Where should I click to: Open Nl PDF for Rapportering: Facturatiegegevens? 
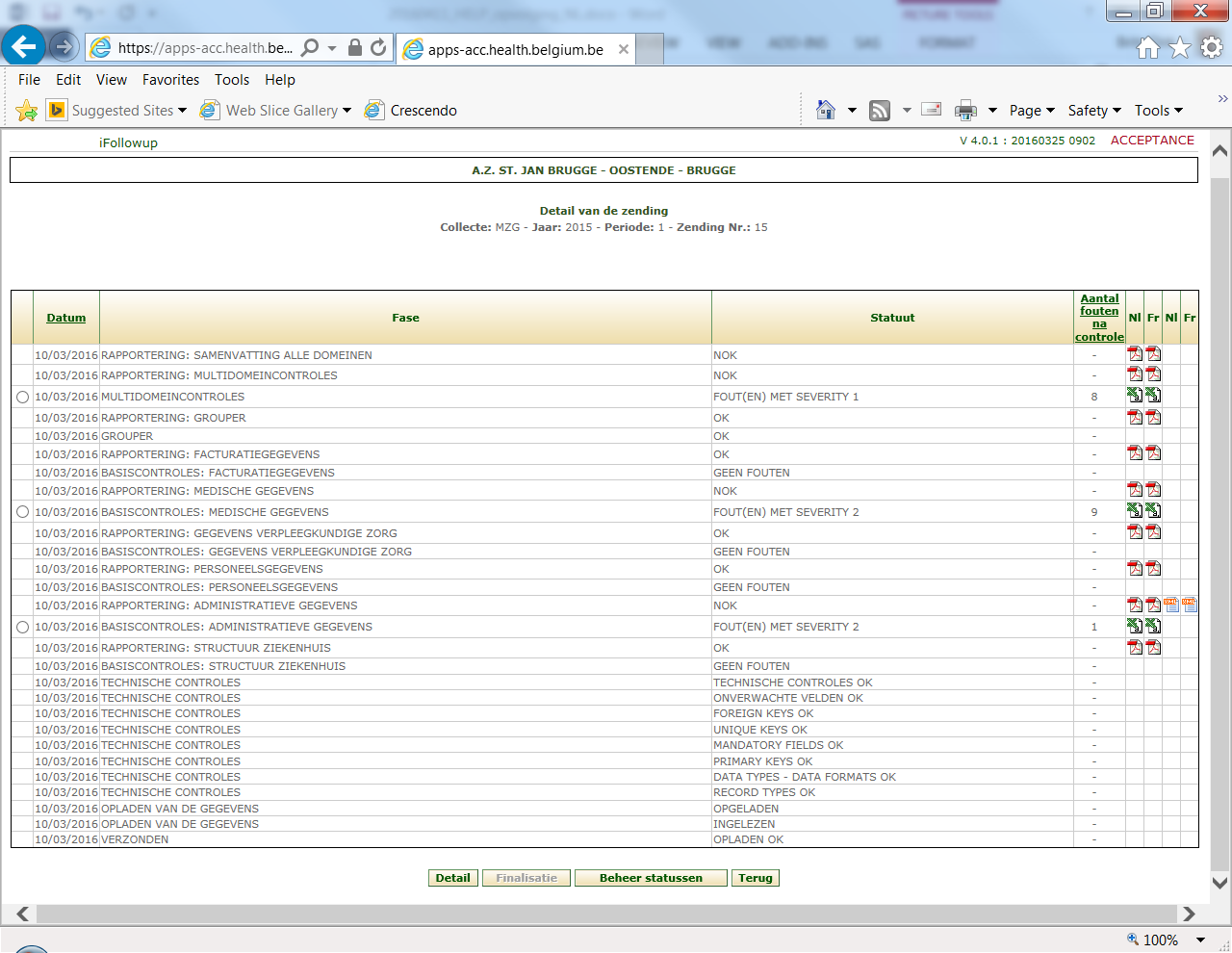tap(1135, 452)
